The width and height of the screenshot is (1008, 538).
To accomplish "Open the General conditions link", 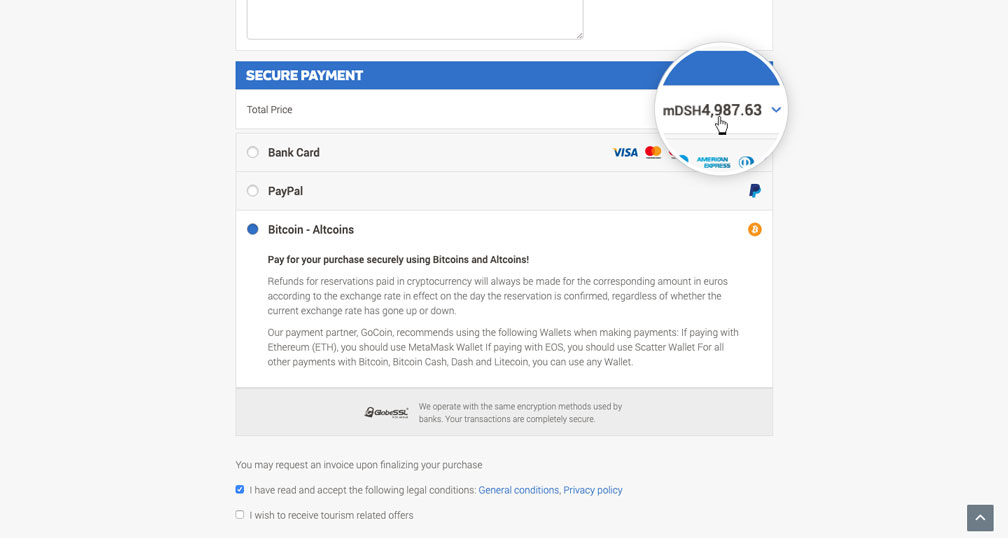I will pyautogui.click(x=518, y=490).
